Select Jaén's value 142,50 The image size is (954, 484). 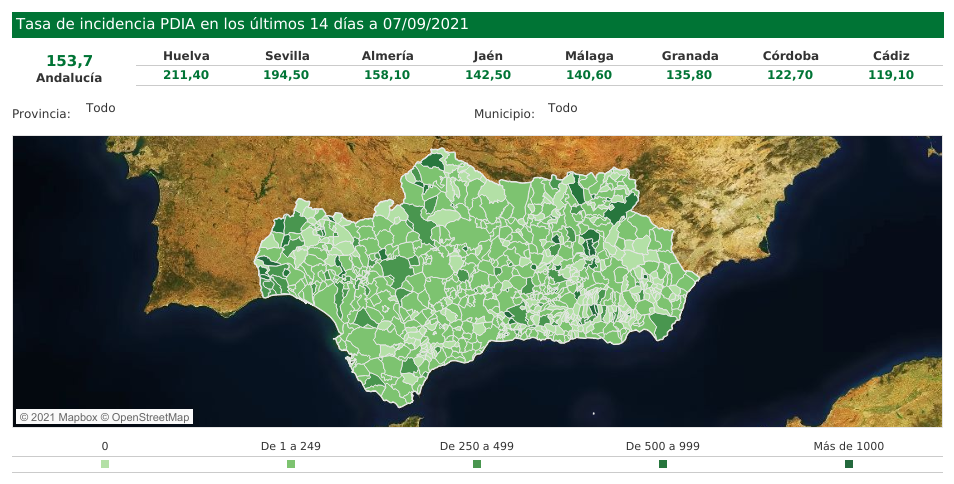tap(488, 75)
